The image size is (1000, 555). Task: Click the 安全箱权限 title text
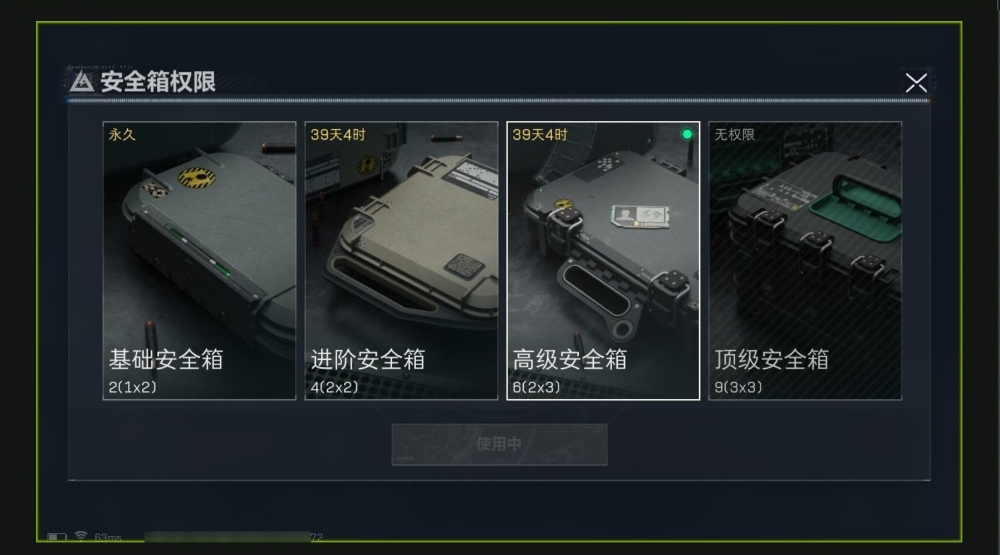click(x=158, y=82)
